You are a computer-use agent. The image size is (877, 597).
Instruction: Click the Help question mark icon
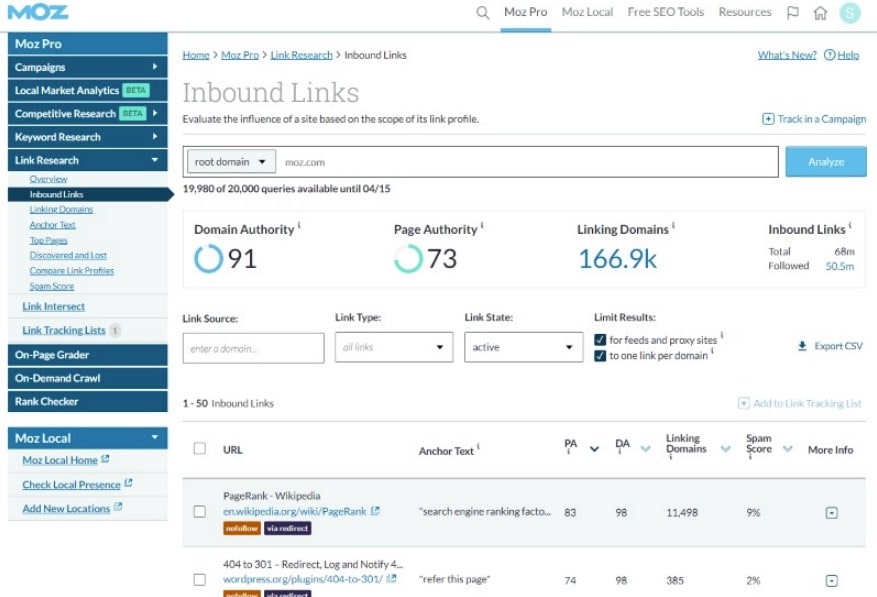coord(829,55)
